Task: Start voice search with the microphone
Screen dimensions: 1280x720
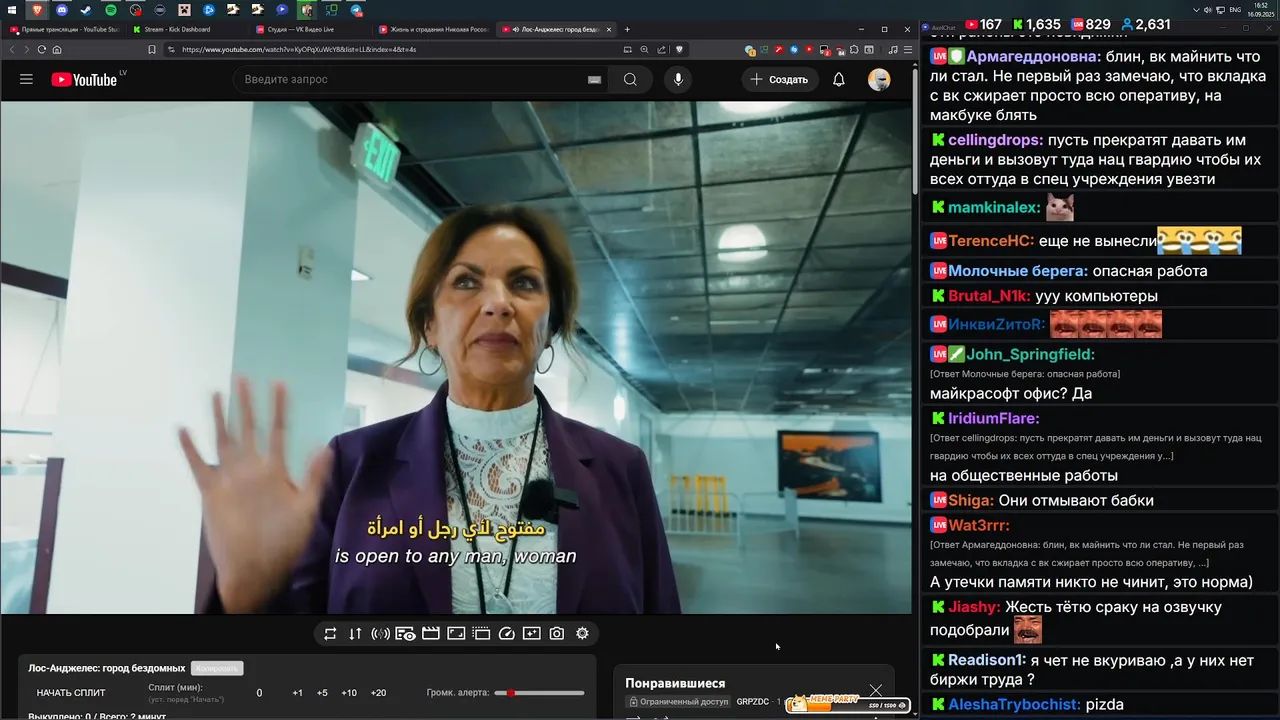Action: pos(678,79)
